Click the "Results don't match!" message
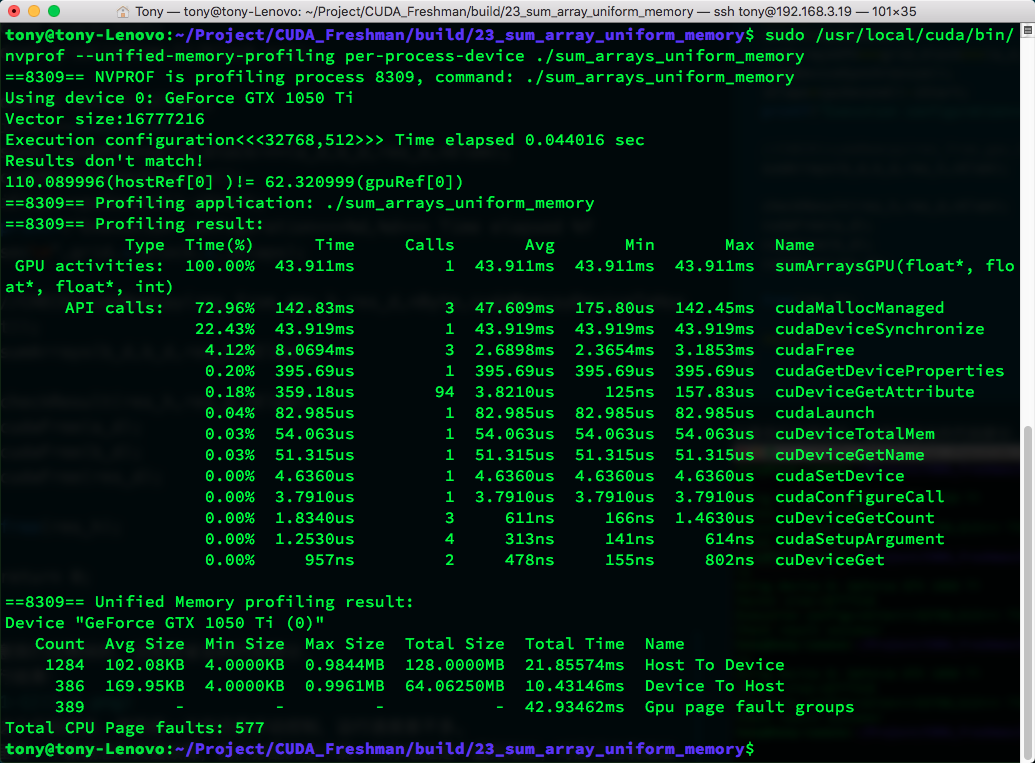The width and height of the screenshot is (1035, 763). [105, 161]
